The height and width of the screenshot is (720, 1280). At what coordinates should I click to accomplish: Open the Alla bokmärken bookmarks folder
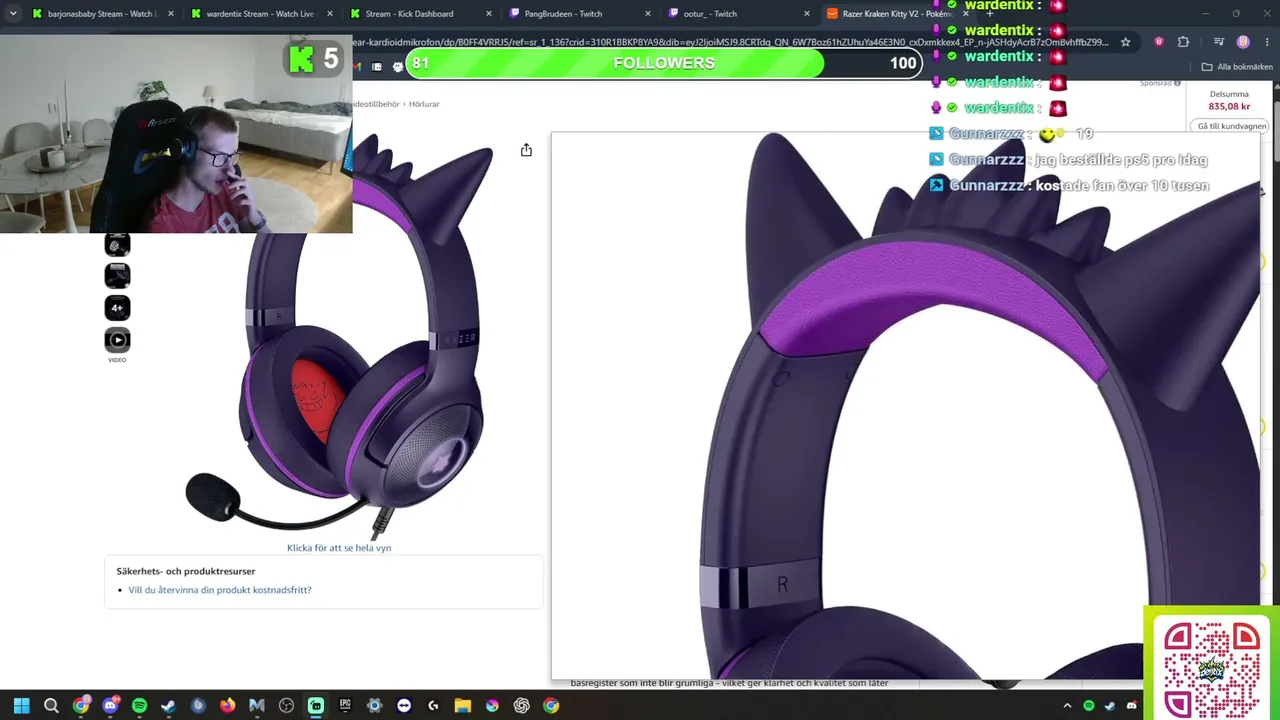pyautogui.click(x=1237, y=67)
